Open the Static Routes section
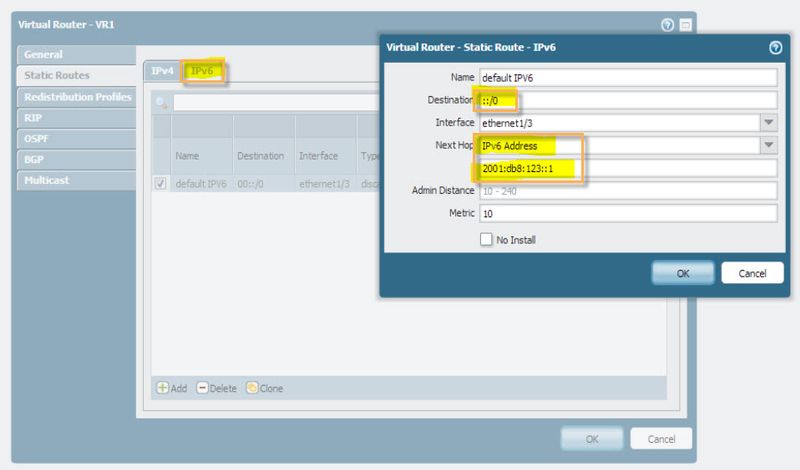800x470 pixels. click(x=77, y=75)
